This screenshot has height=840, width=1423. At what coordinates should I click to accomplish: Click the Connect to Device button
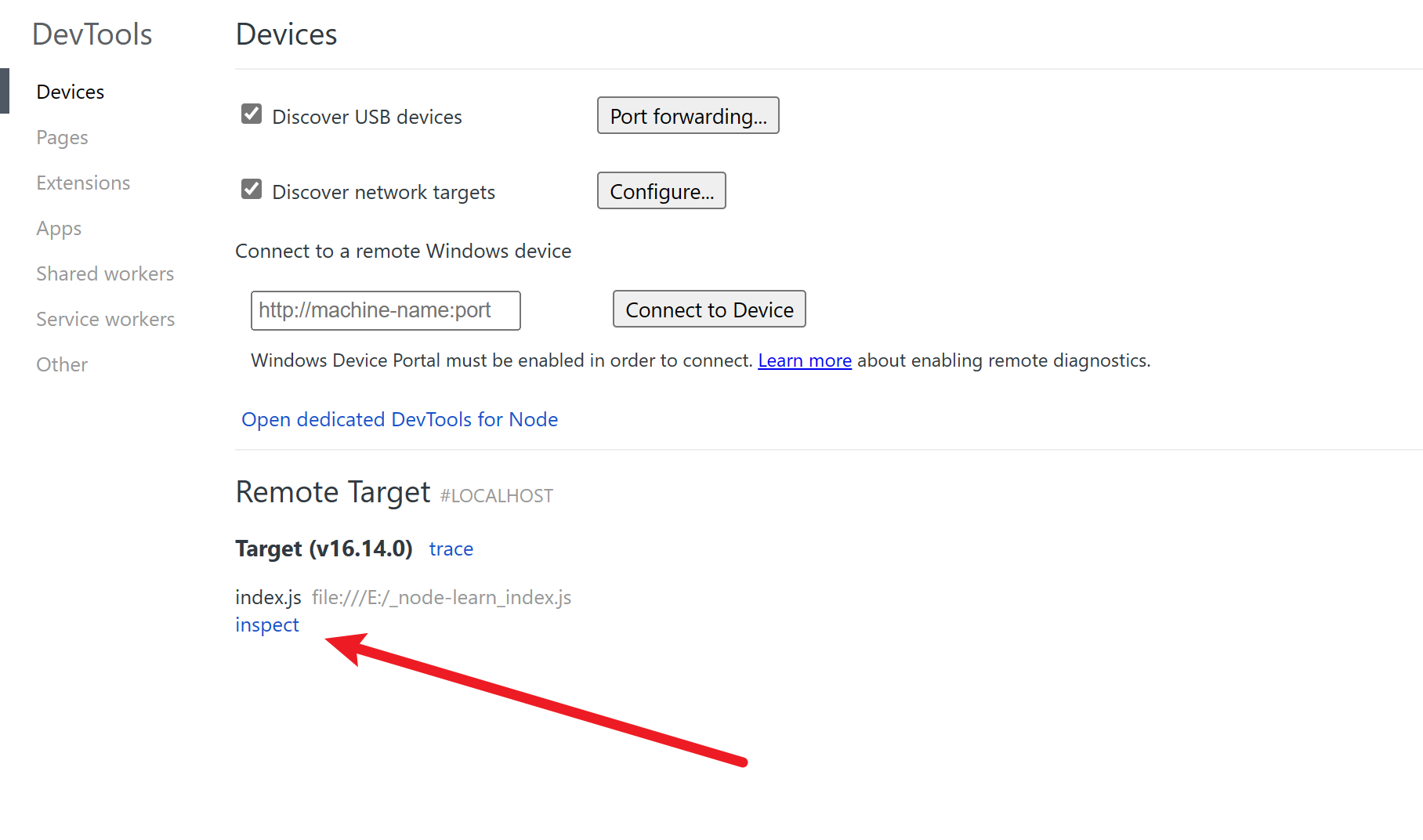[709, 310]
